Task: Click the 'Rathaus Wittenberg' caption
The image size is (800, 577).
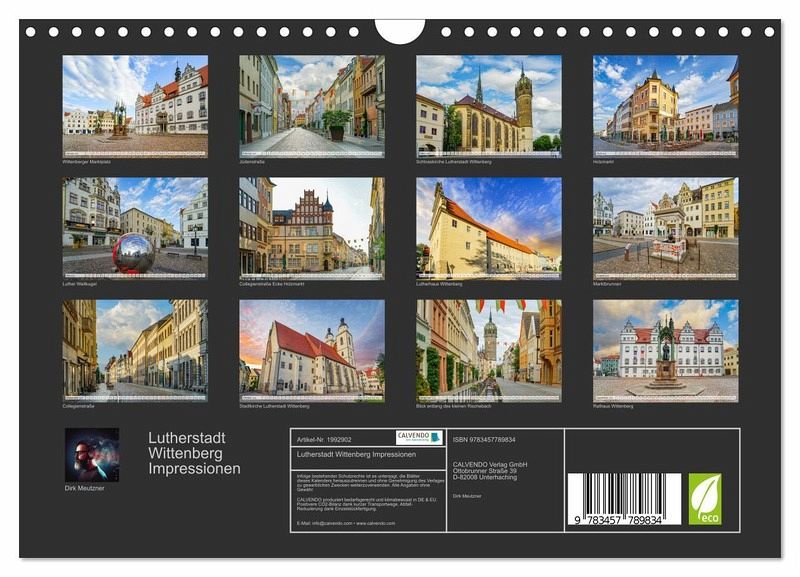Action: point(613,407)
